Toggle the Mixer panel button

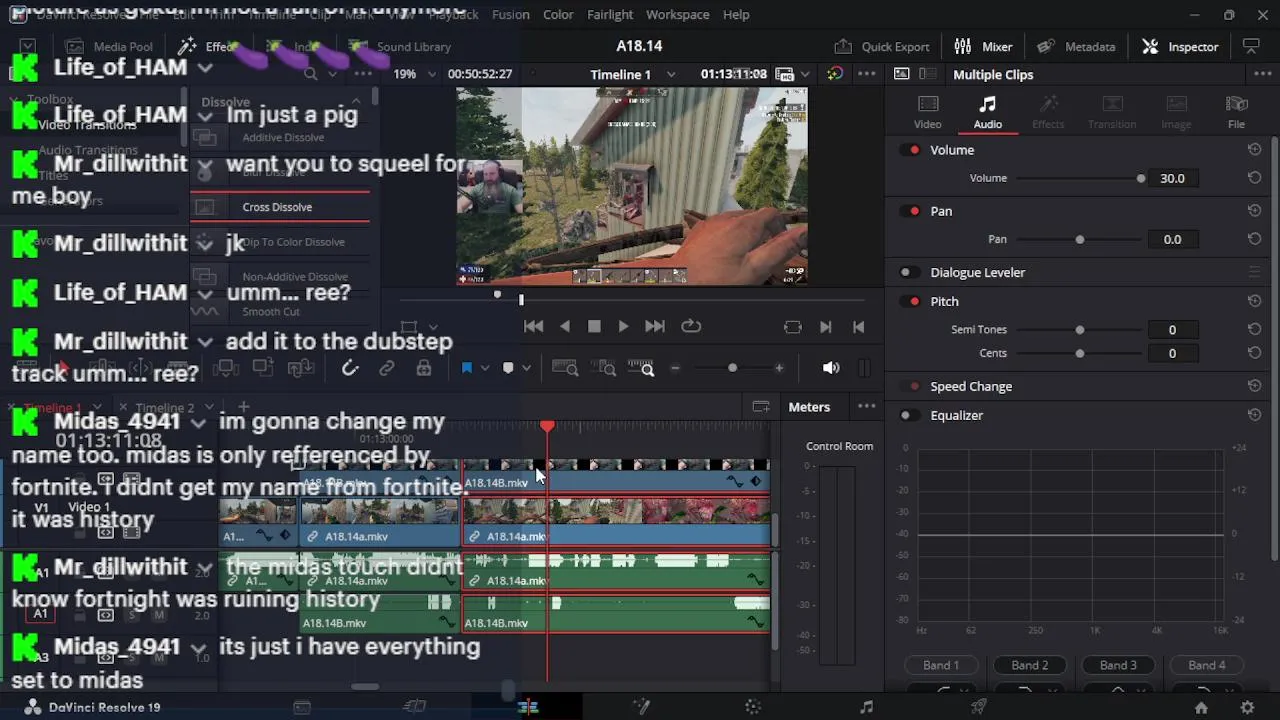[x=983, y=47]
